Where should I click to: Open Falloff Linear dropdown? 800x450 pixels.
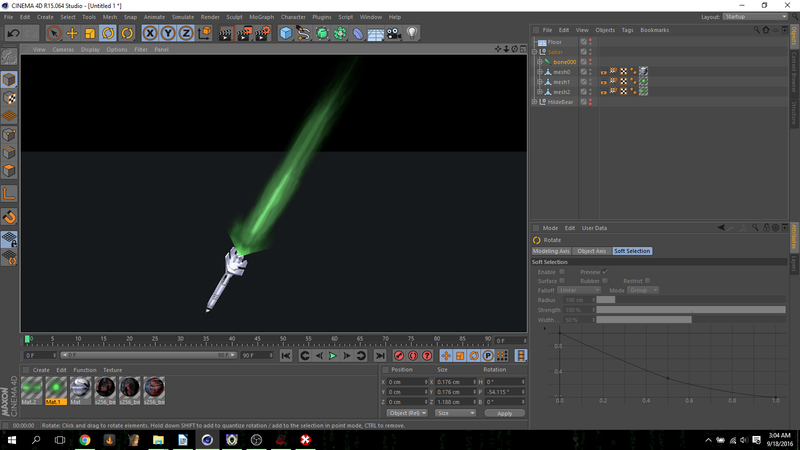[x=579, y=290]
